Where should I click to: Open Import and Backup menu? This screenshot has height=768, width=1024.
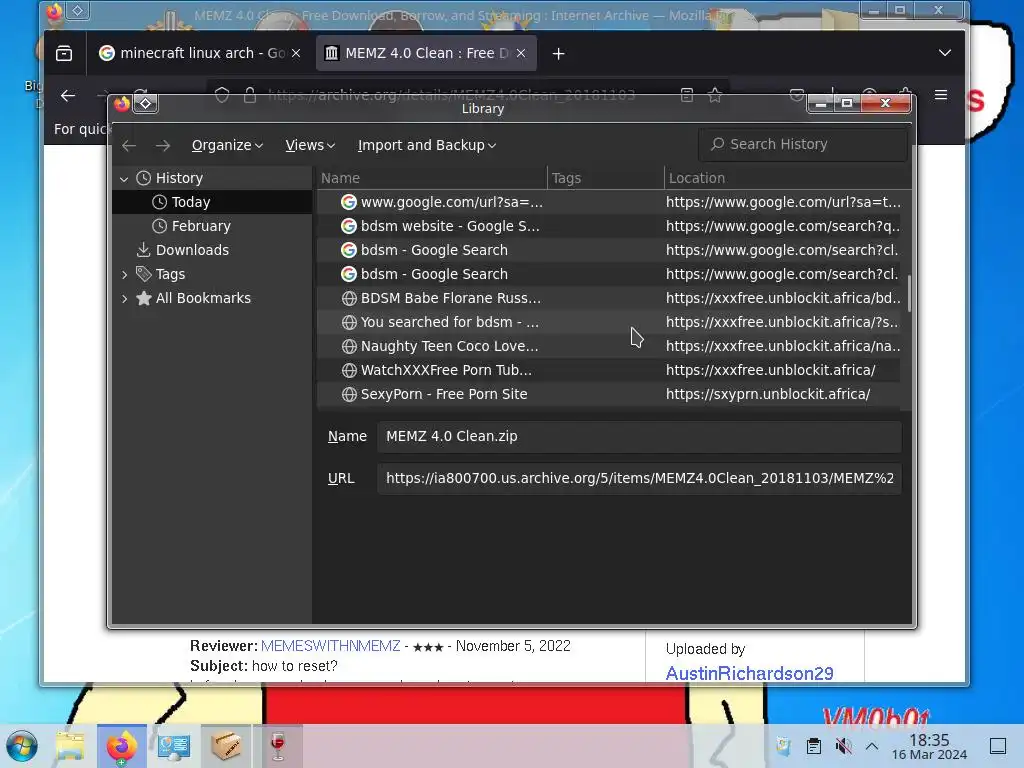tap(427, 145)
